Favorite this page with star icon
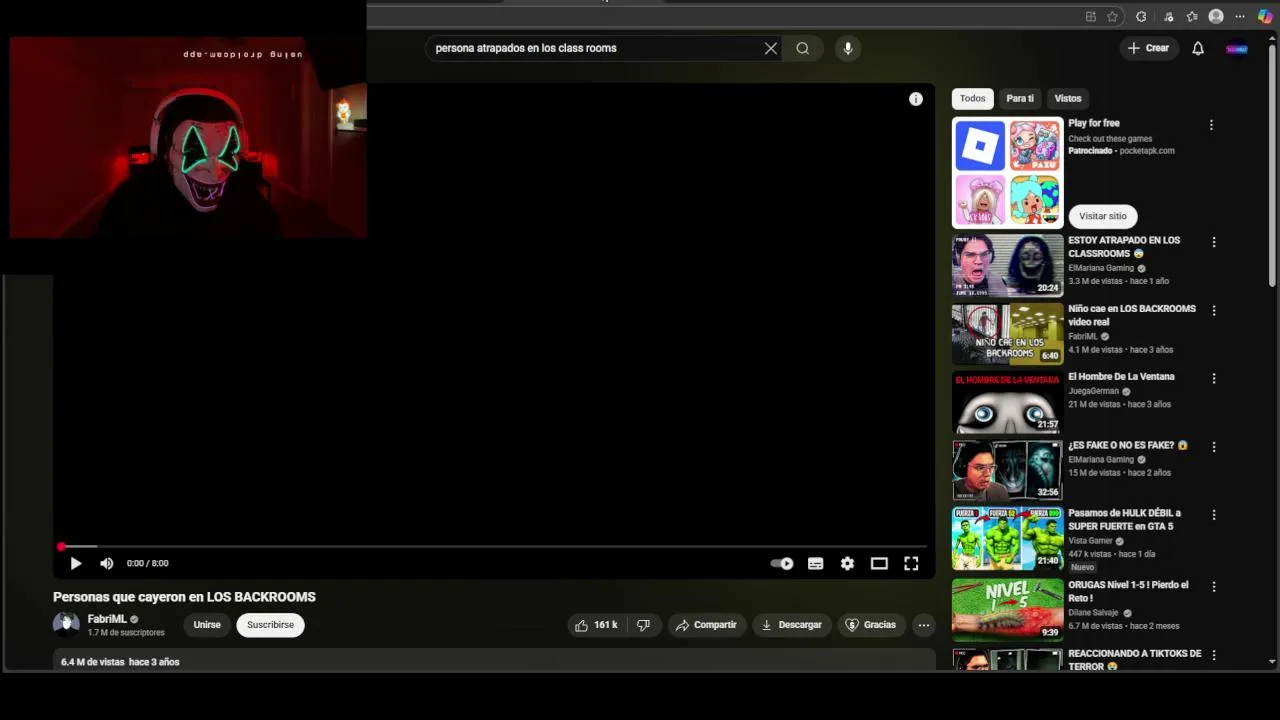 [1112, 16]
